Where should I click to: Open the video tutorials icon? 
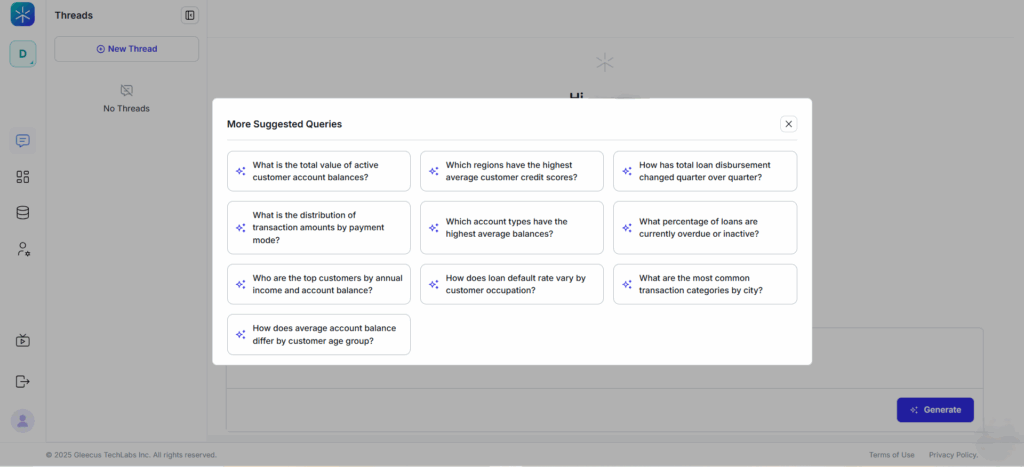click(23, 340)
